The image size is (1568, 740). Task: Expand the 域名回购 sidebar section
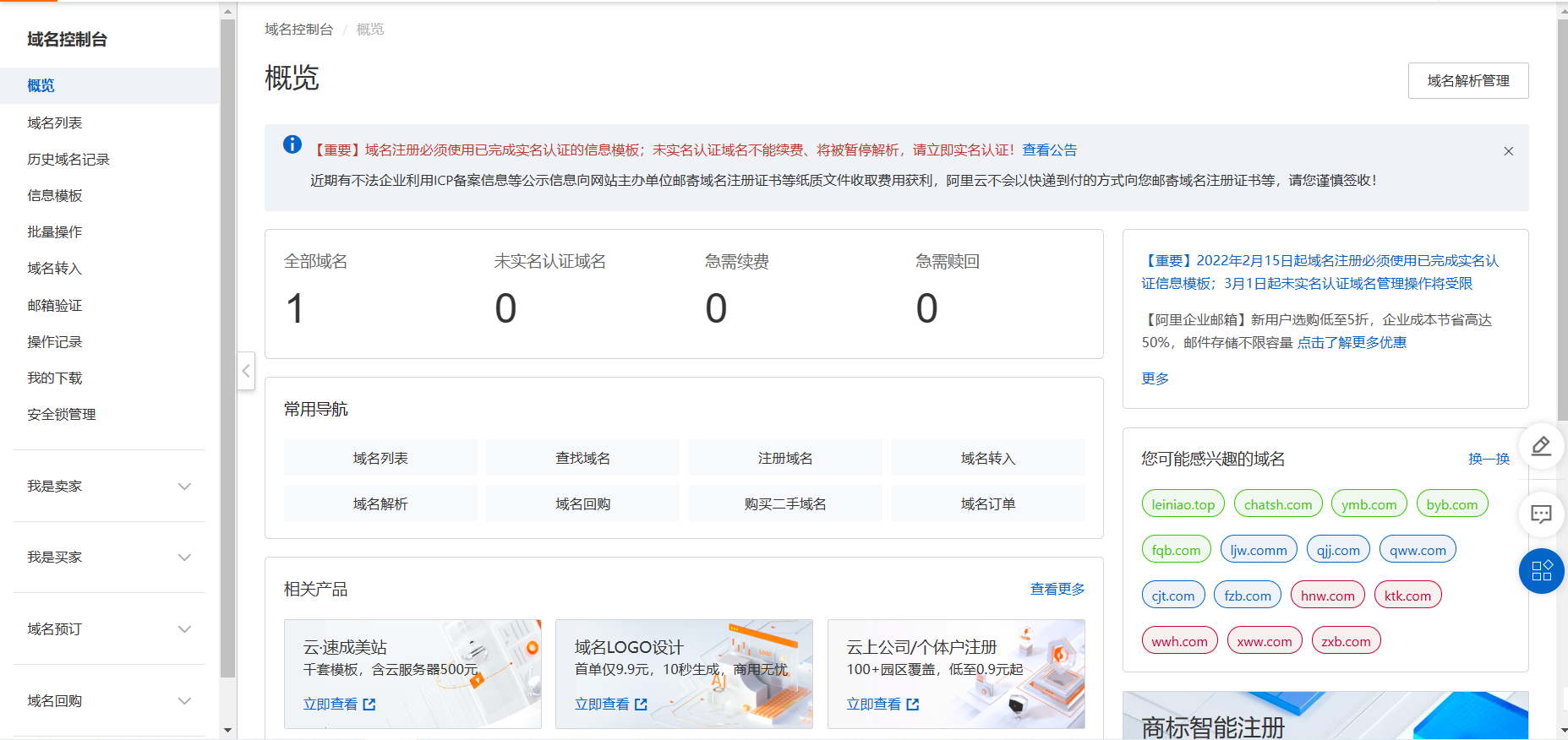click(184, 701)
